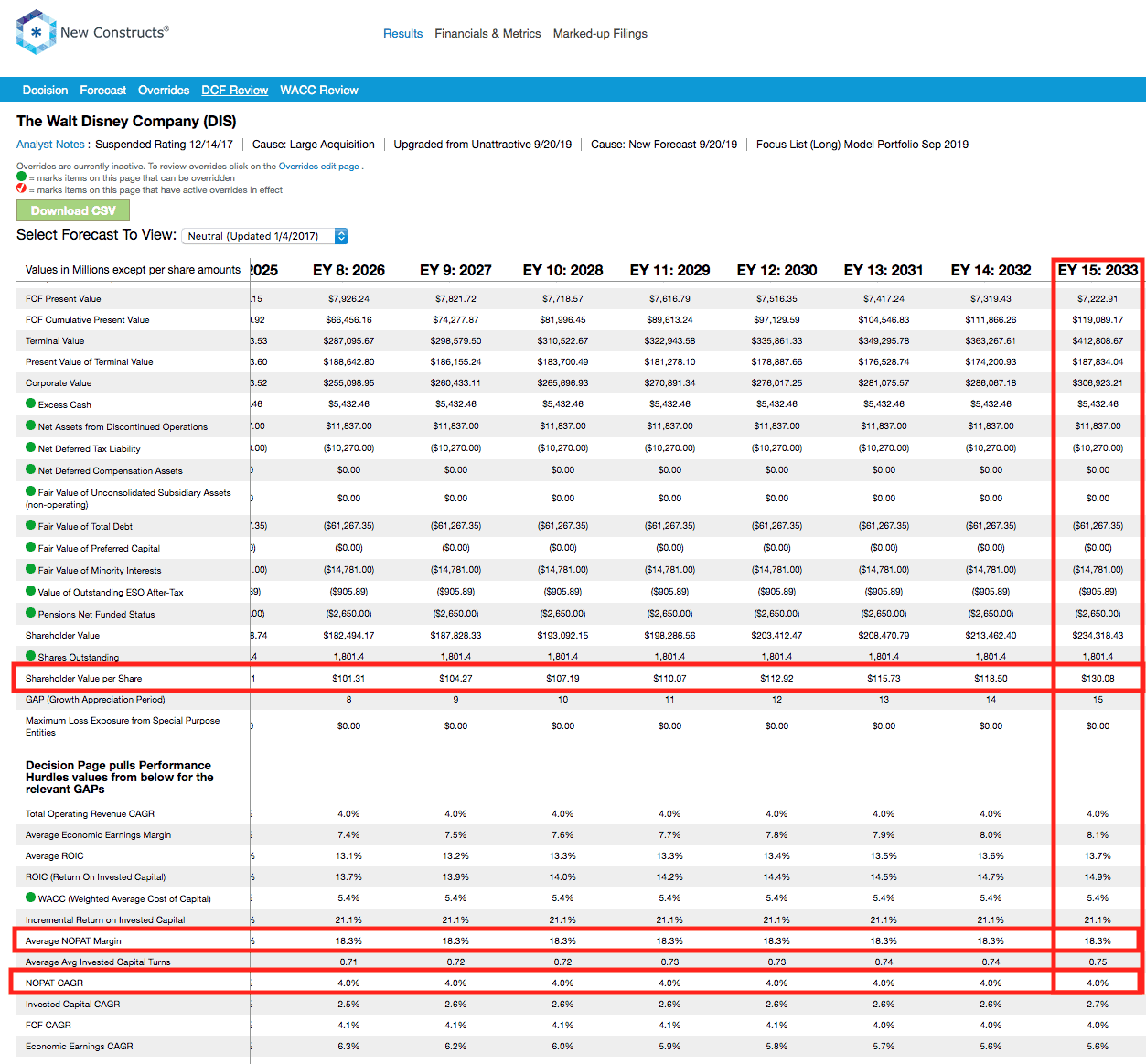1146x1064 pixels.
Task: Click Maximum Loss Exposure from Special Purpose Entities label
Action: (123, 726)
